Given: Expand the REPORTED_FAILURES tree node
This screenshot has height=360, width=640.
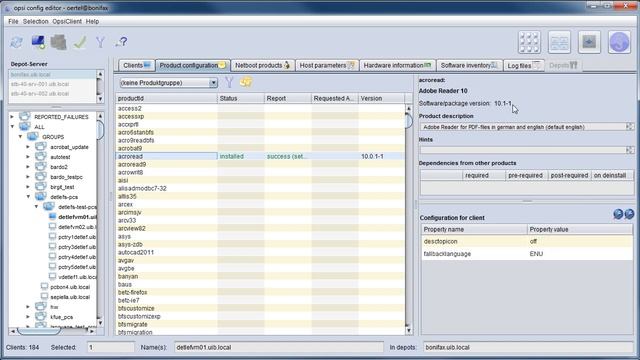Looking at the screenshot, I should (x=12, y=117).
